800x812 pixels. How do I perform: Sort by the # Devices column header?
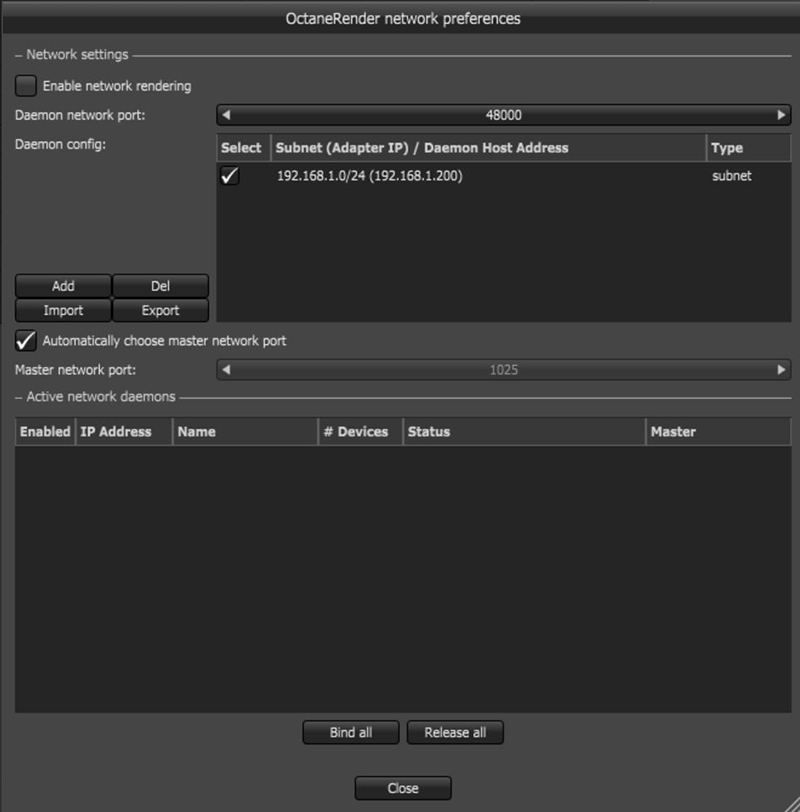(x=360, y=432)
